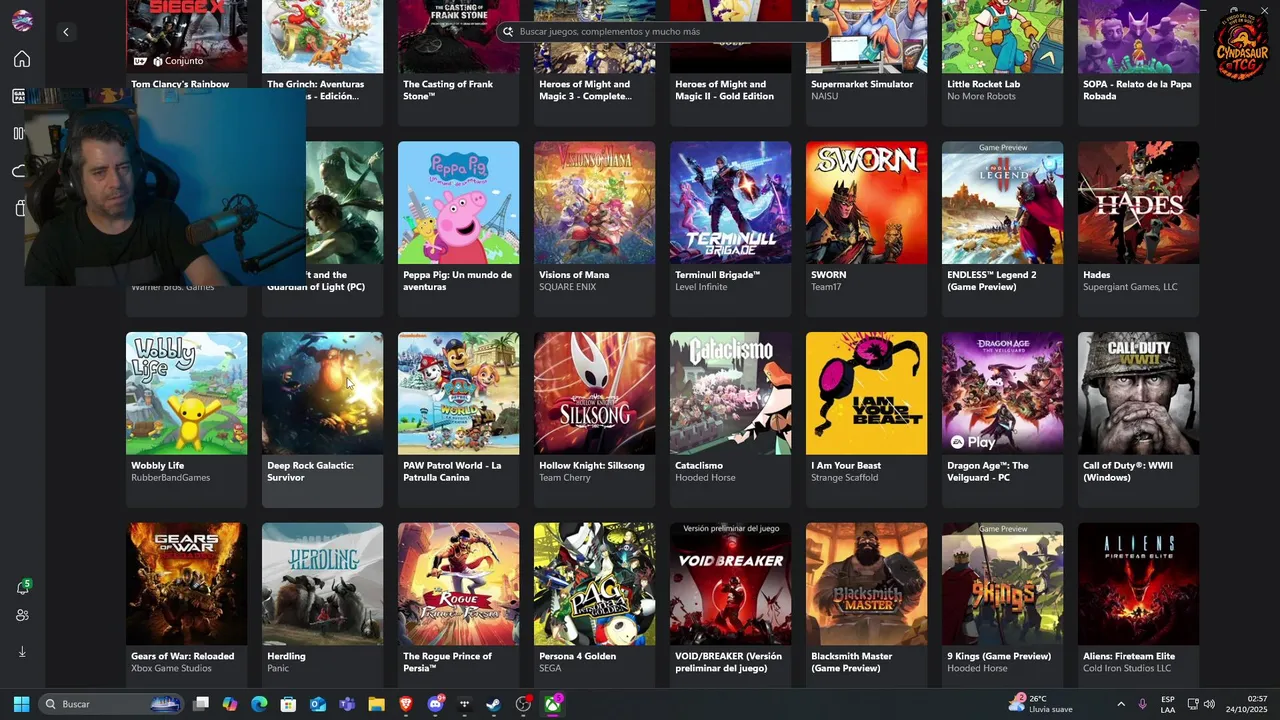Open the Game Pass sidebar icon

[x=18, y=96]
